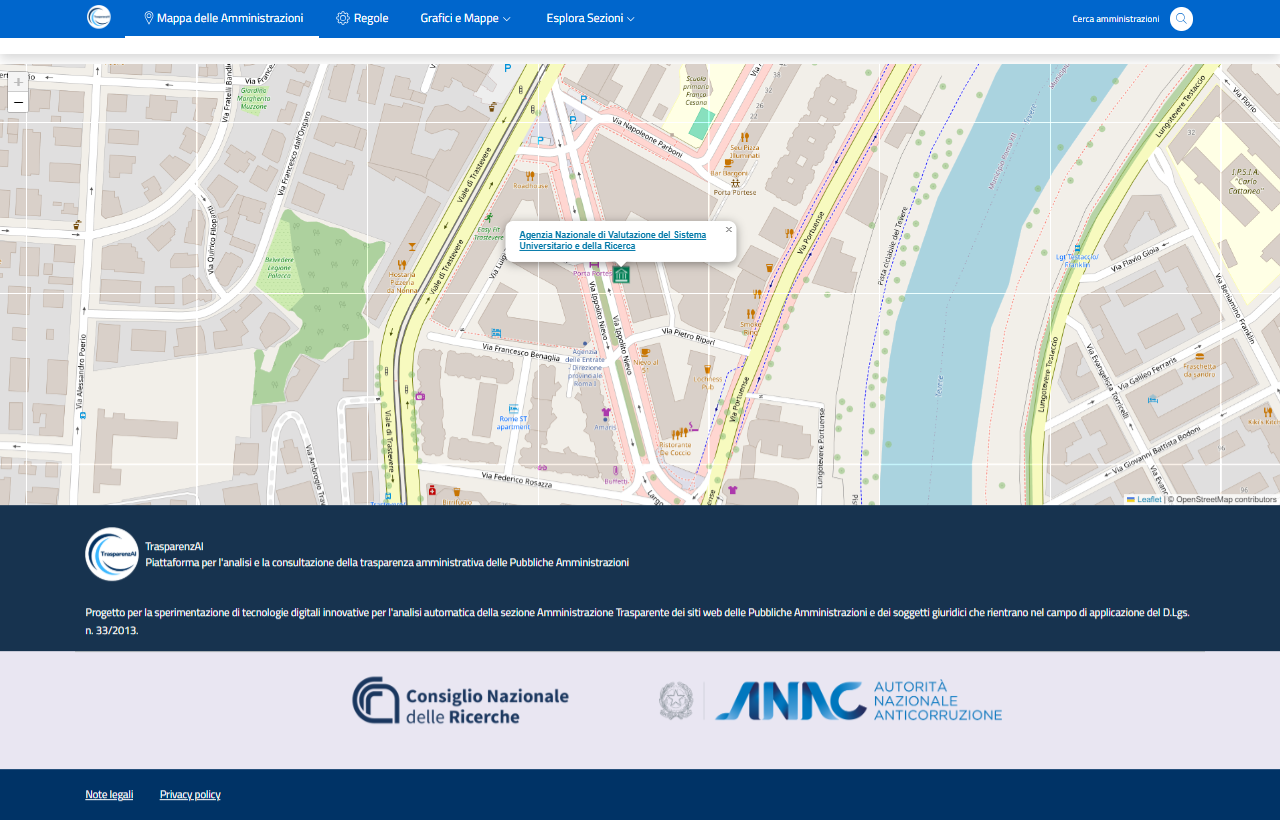Click the Nievo al 5° cafe icon
This screenshot has height=820, width=1280.
[x=645, y=352]
